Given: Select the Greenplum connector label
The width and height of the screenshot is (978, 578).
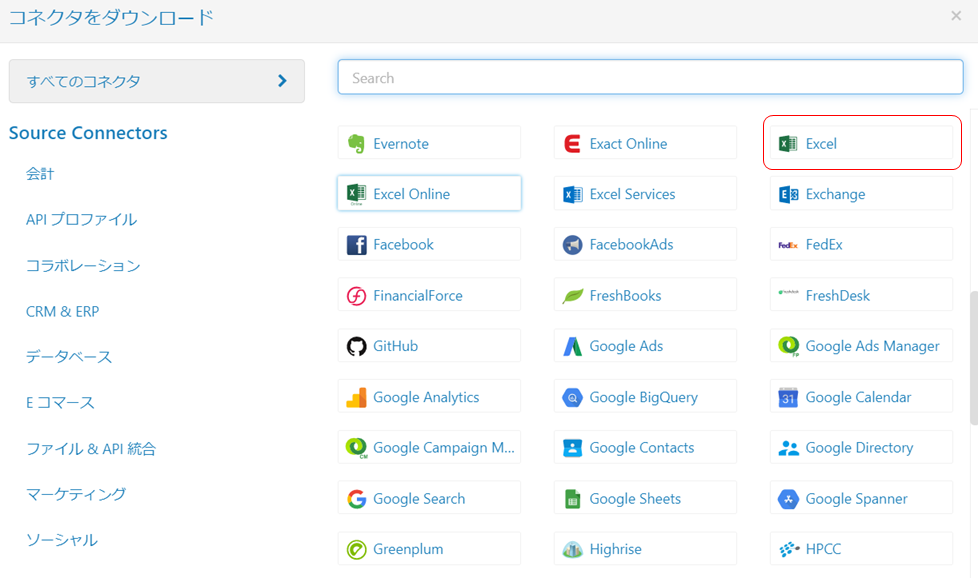Looking at the screenshot, I should click(408, 549).
